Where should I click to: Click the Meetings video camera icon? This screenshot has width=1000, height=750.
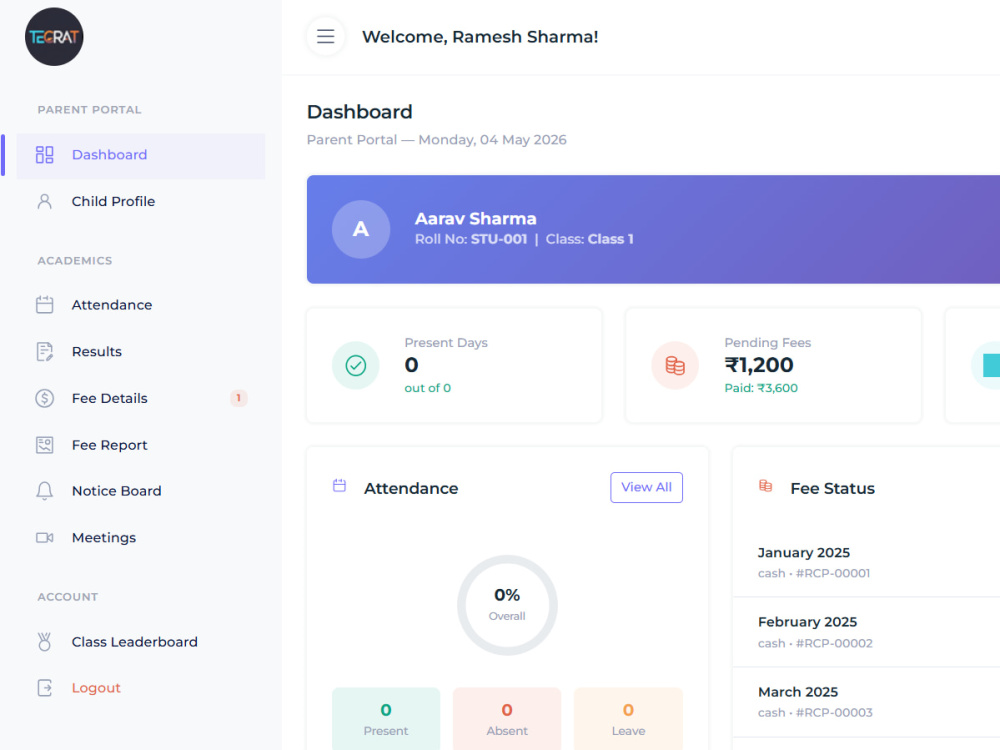(45, 538)
